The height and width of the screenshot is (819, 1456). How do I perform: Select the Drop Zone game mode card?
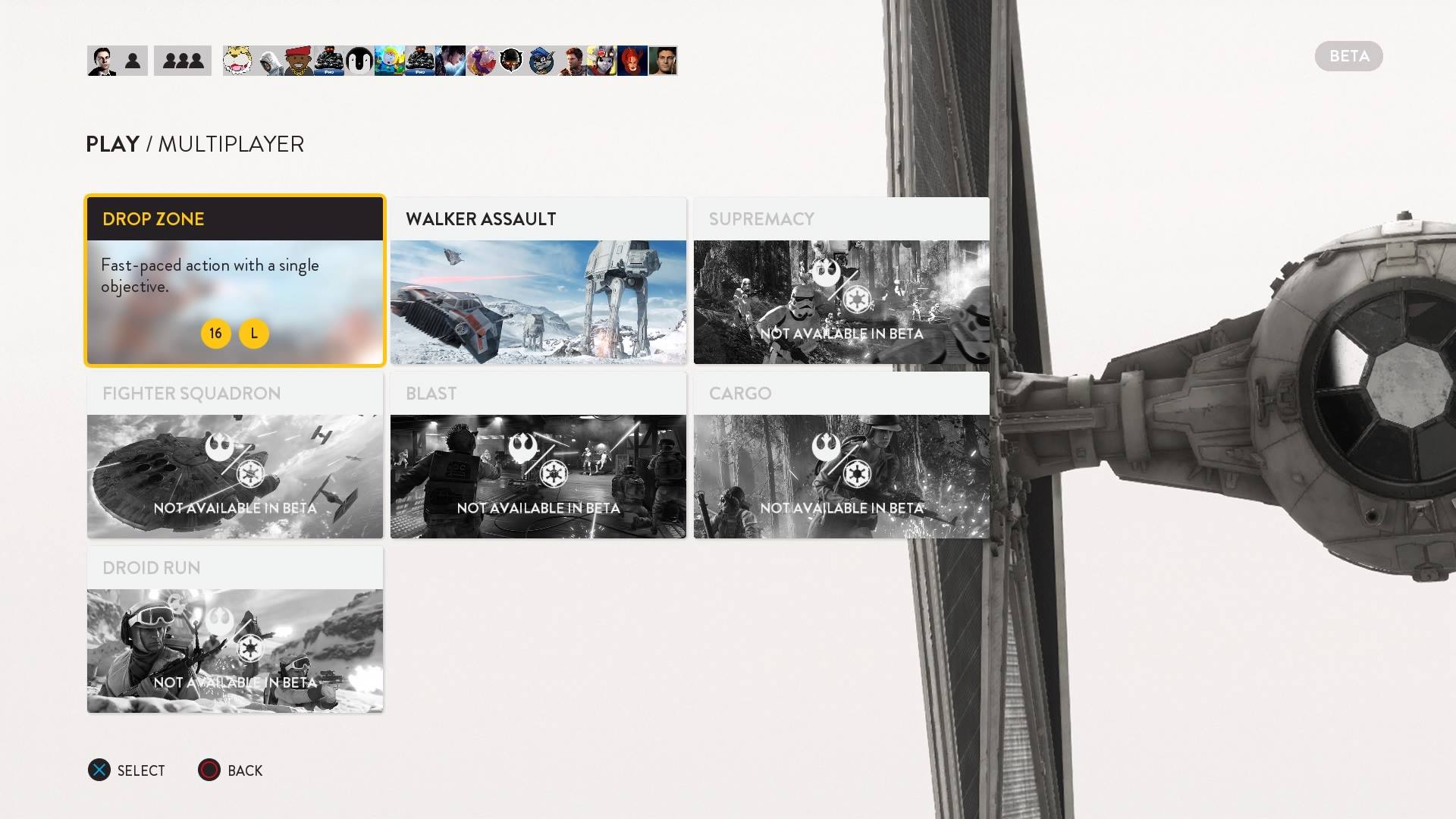235,281
